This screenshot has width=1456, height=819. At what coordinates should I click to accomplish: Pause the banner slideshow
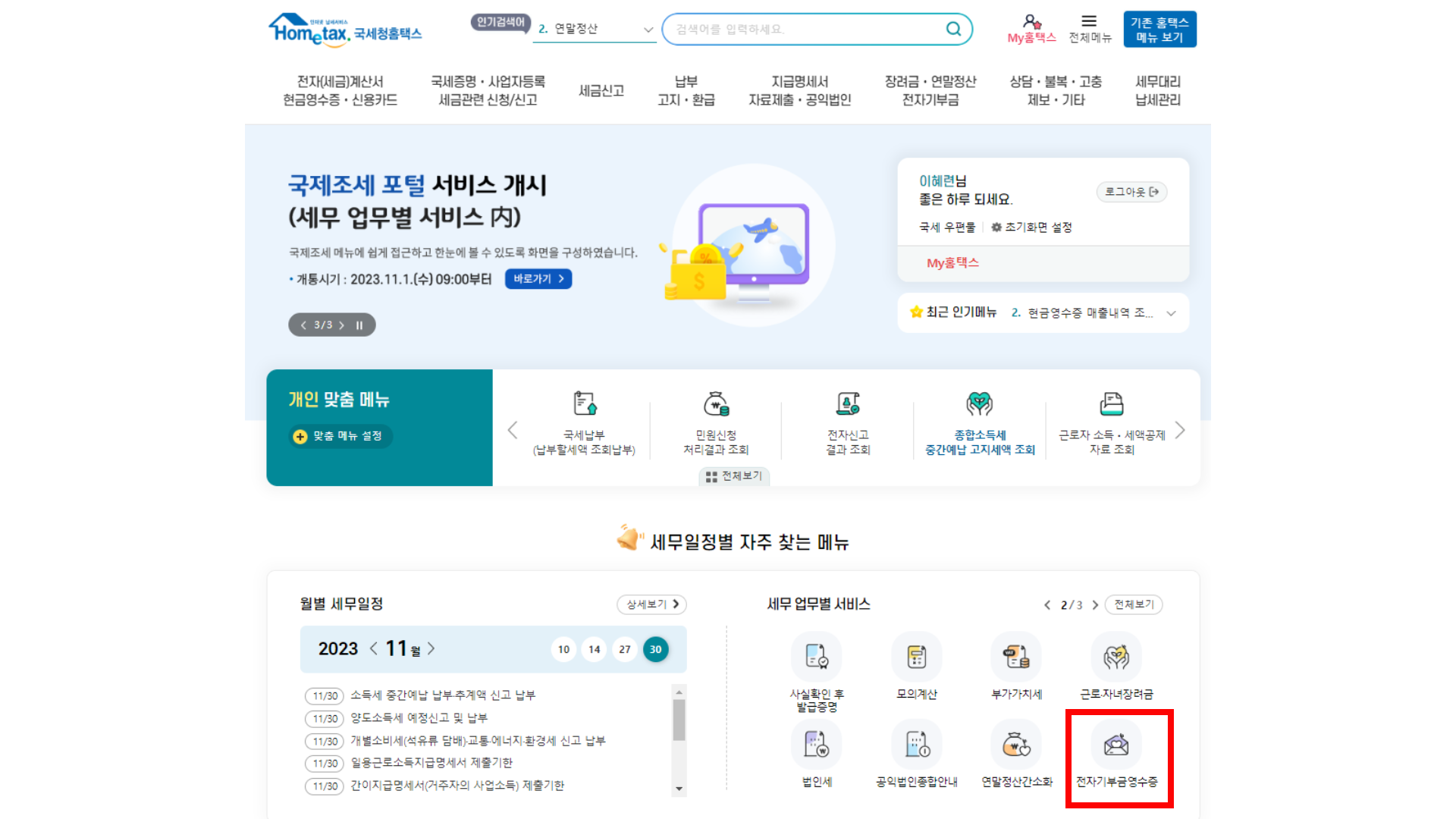point(359,325)
